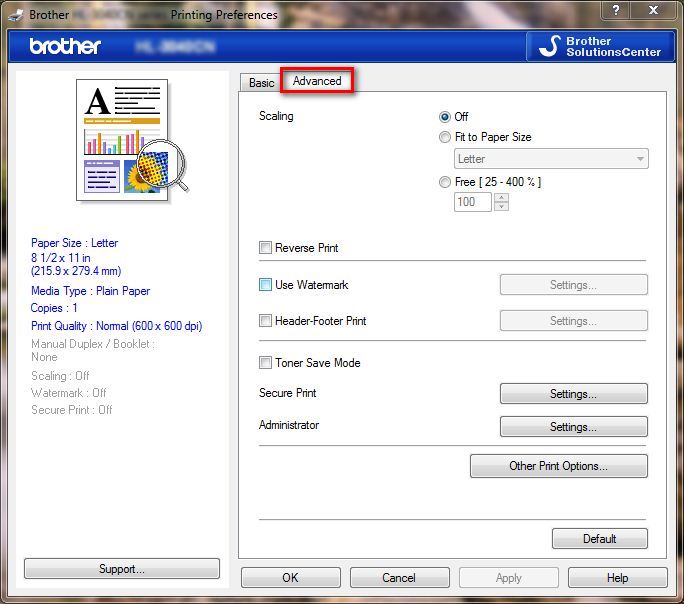Open the Brother Solutions Center
The image size is (684, 604).
point(598,46)
